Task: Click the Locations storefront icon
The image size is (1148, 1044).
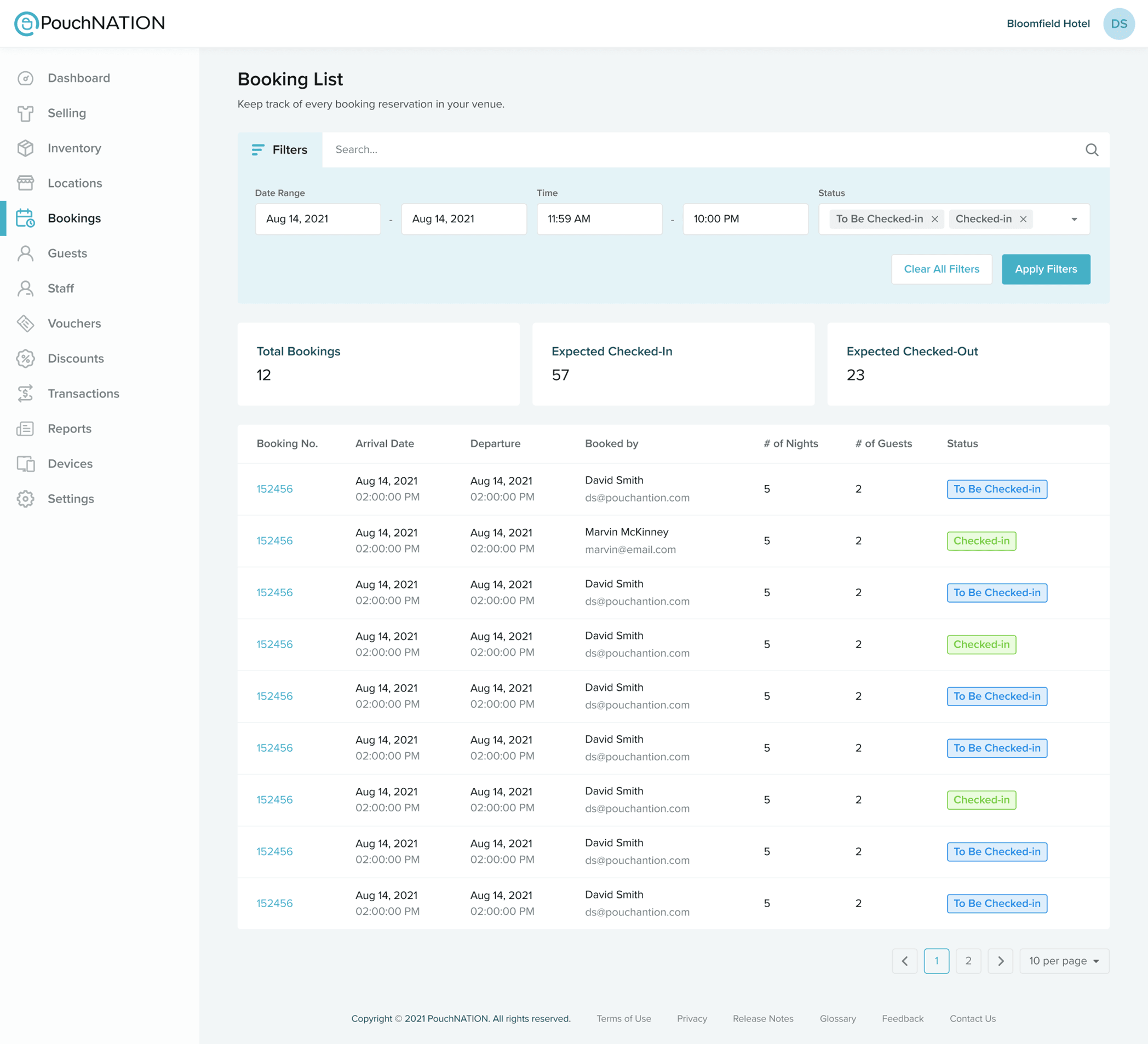Action: tap(26, 183)
